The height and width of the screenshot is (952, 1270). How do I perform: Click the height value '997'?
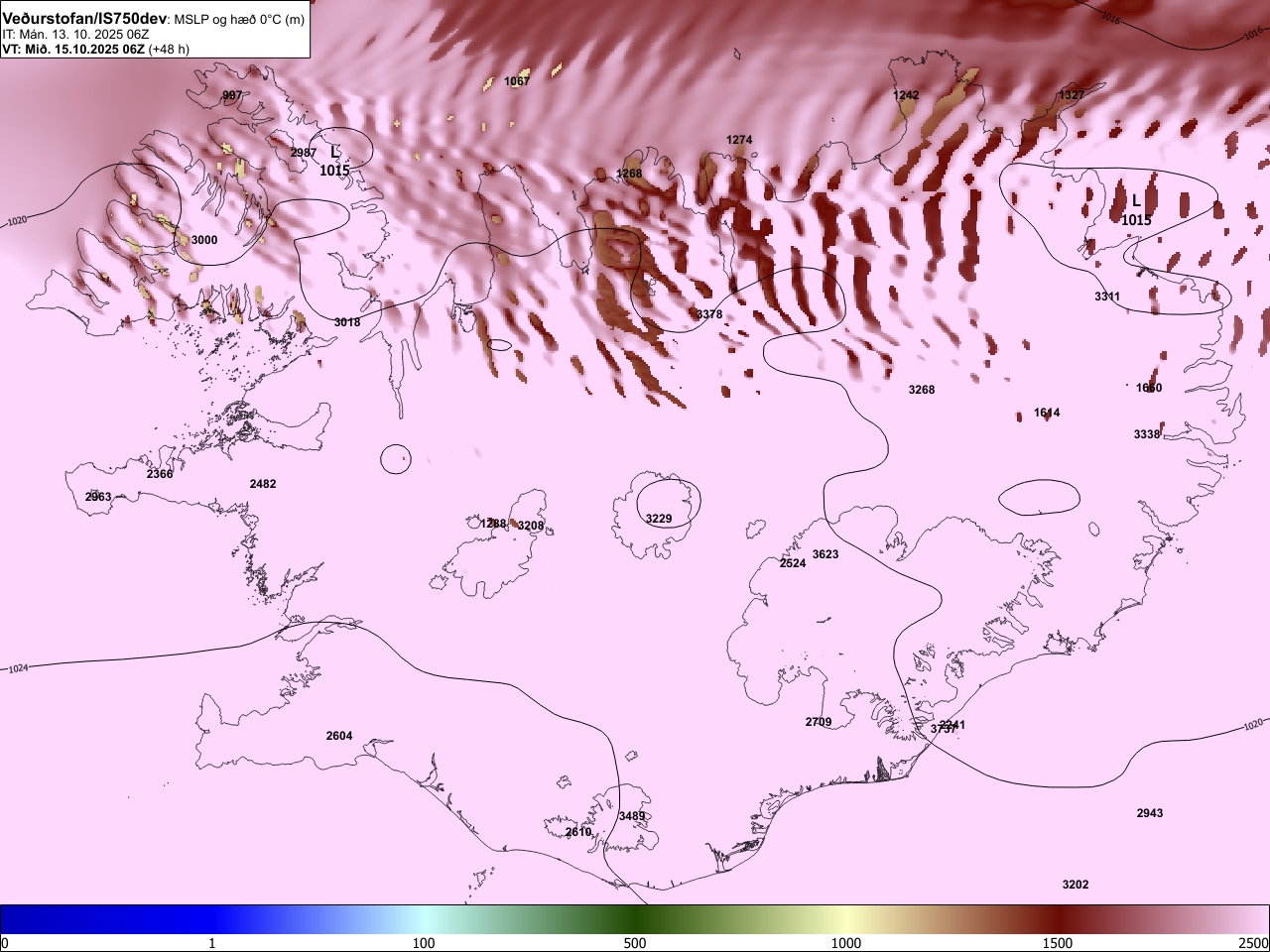[232, 96]
